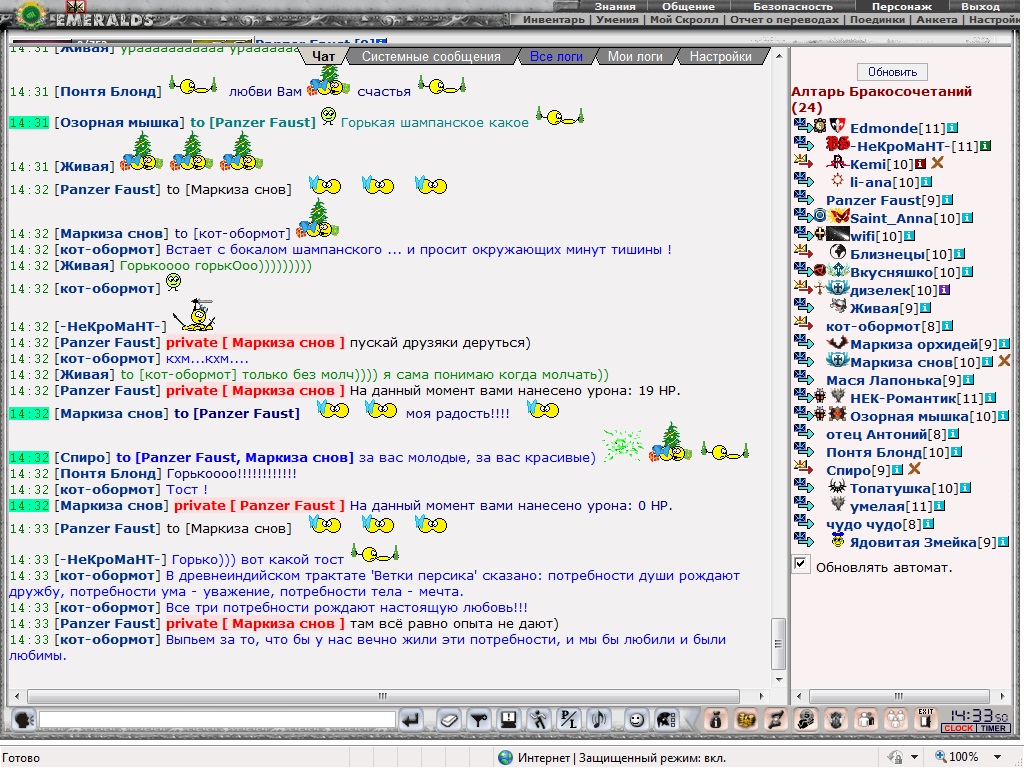Screen dimensions: 1024x768
Task: Click the clan emblem beside Saint_Anna
Action: click(838, 216)
